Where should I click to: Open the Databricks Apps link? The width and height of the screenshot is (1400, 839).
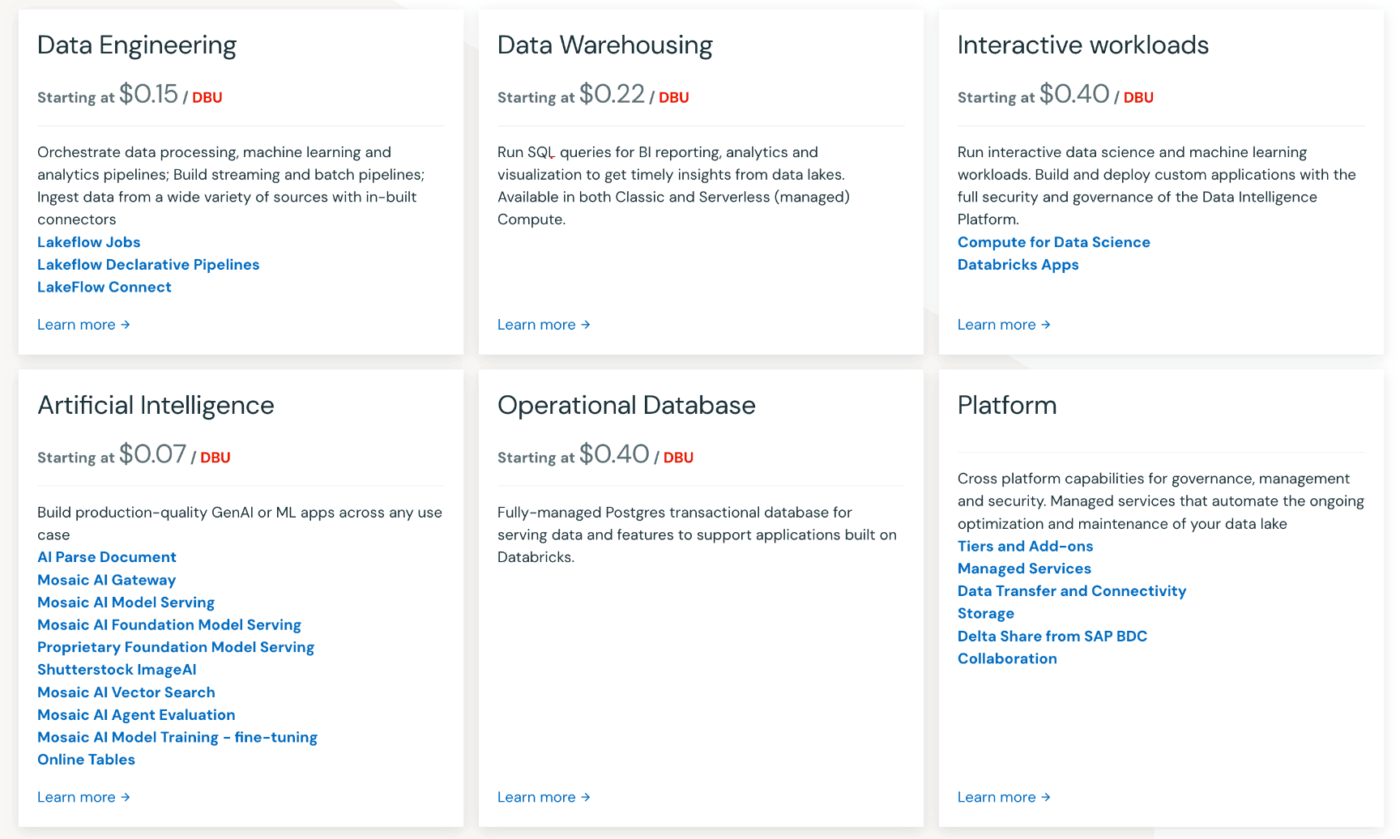[1018, 264]
